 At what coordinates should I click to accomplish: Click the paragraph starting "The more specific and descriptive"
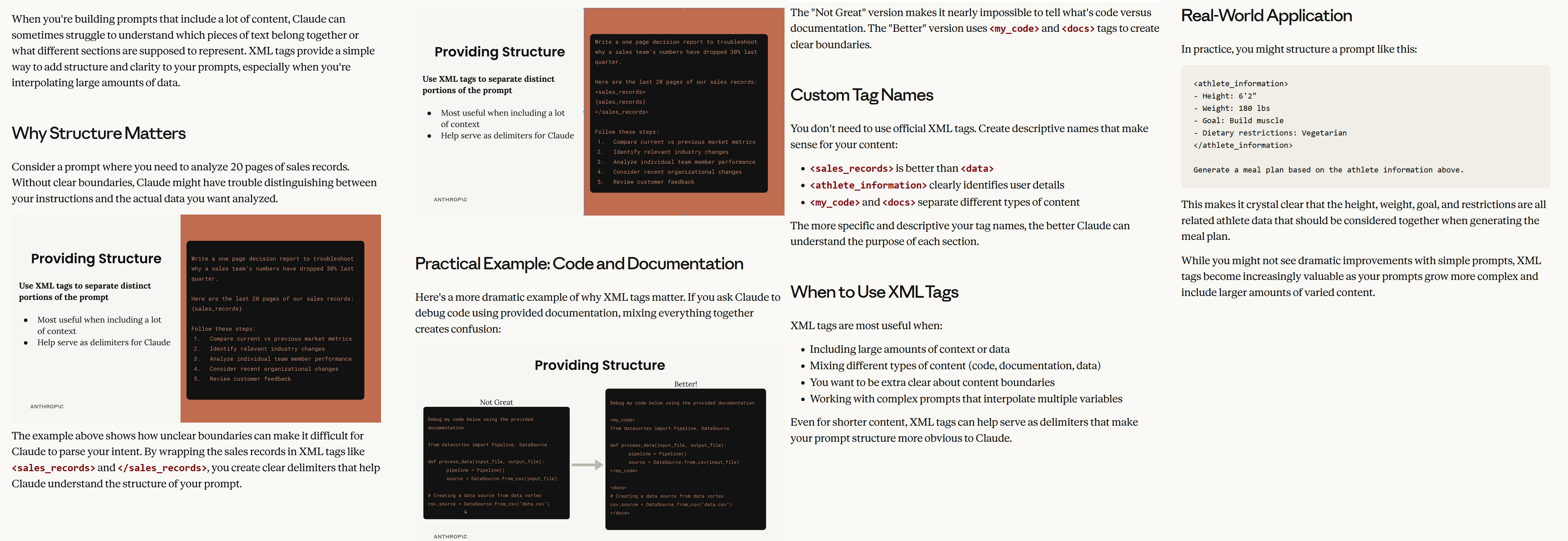pyautogui.click(x=960, y=233)
